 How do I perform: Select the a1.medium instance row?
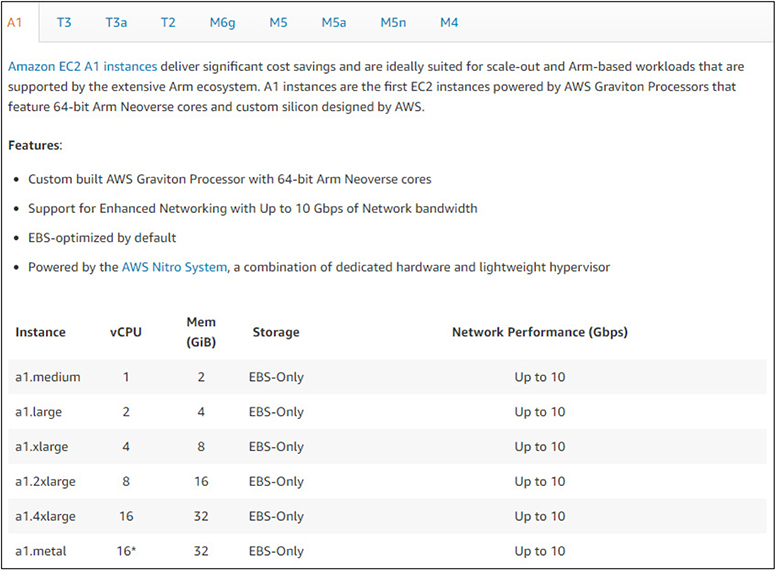tap(48, 377)
